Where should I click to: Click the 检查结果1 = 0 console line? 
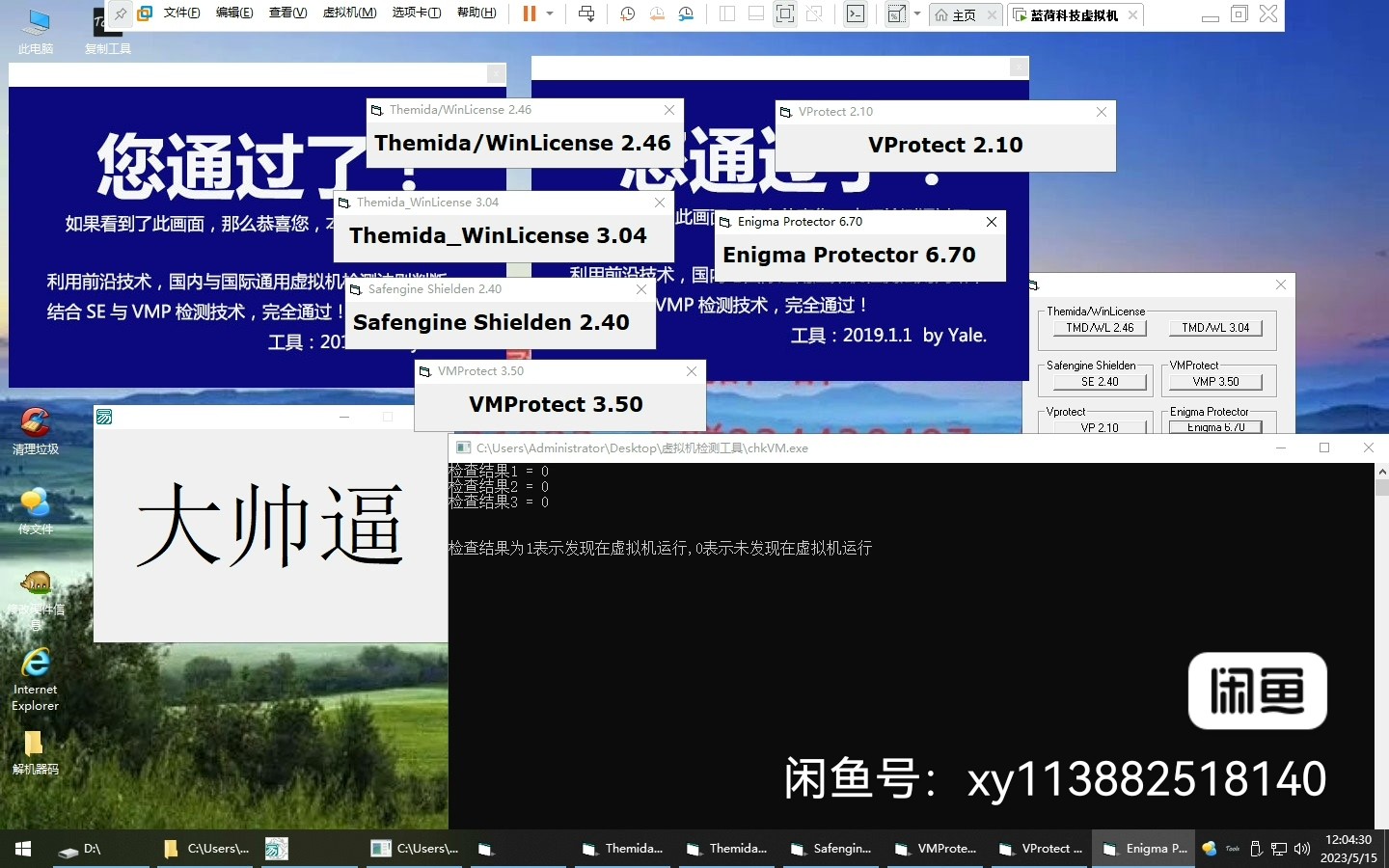tap(499, 472)
